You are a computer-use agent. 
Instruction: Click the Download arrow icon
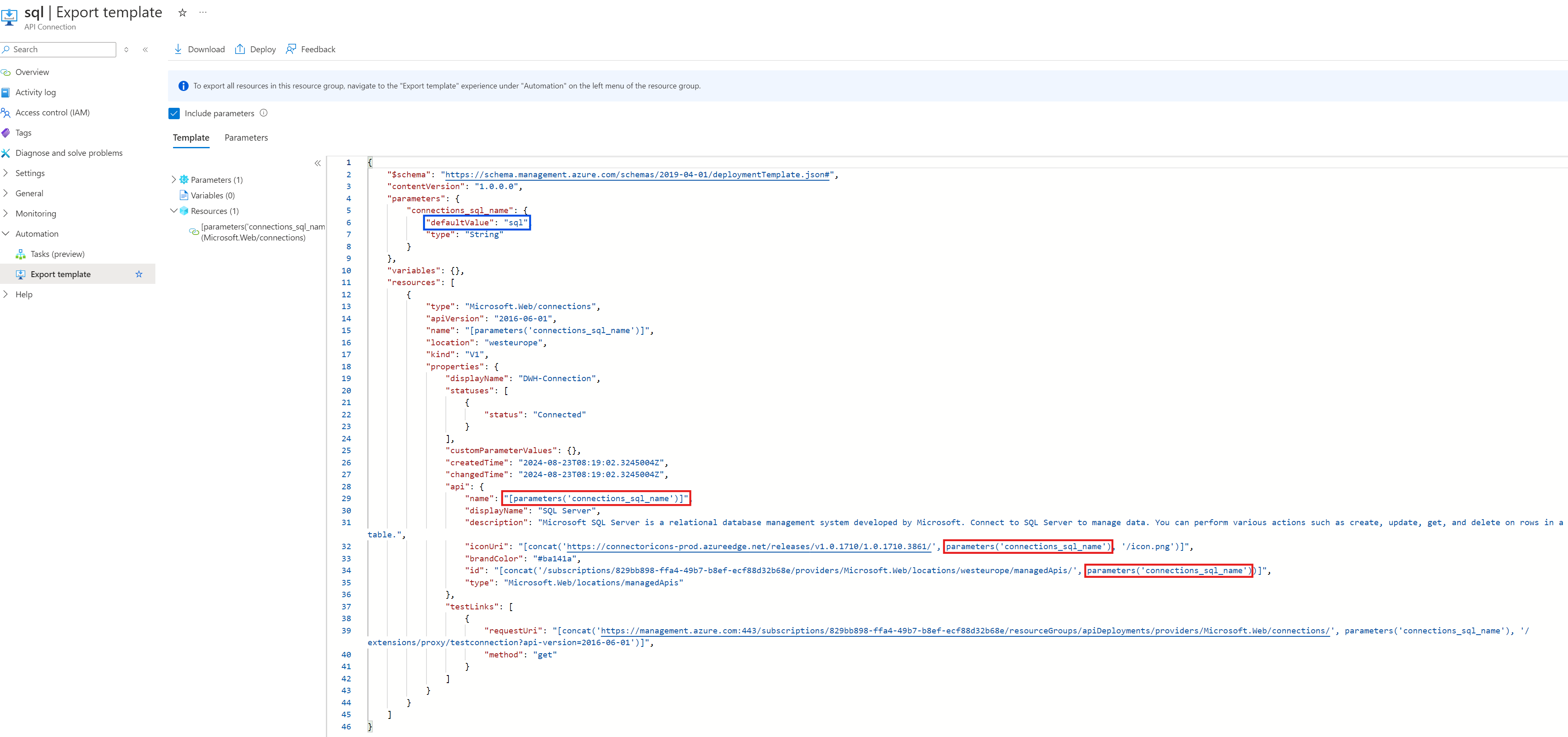178,49
